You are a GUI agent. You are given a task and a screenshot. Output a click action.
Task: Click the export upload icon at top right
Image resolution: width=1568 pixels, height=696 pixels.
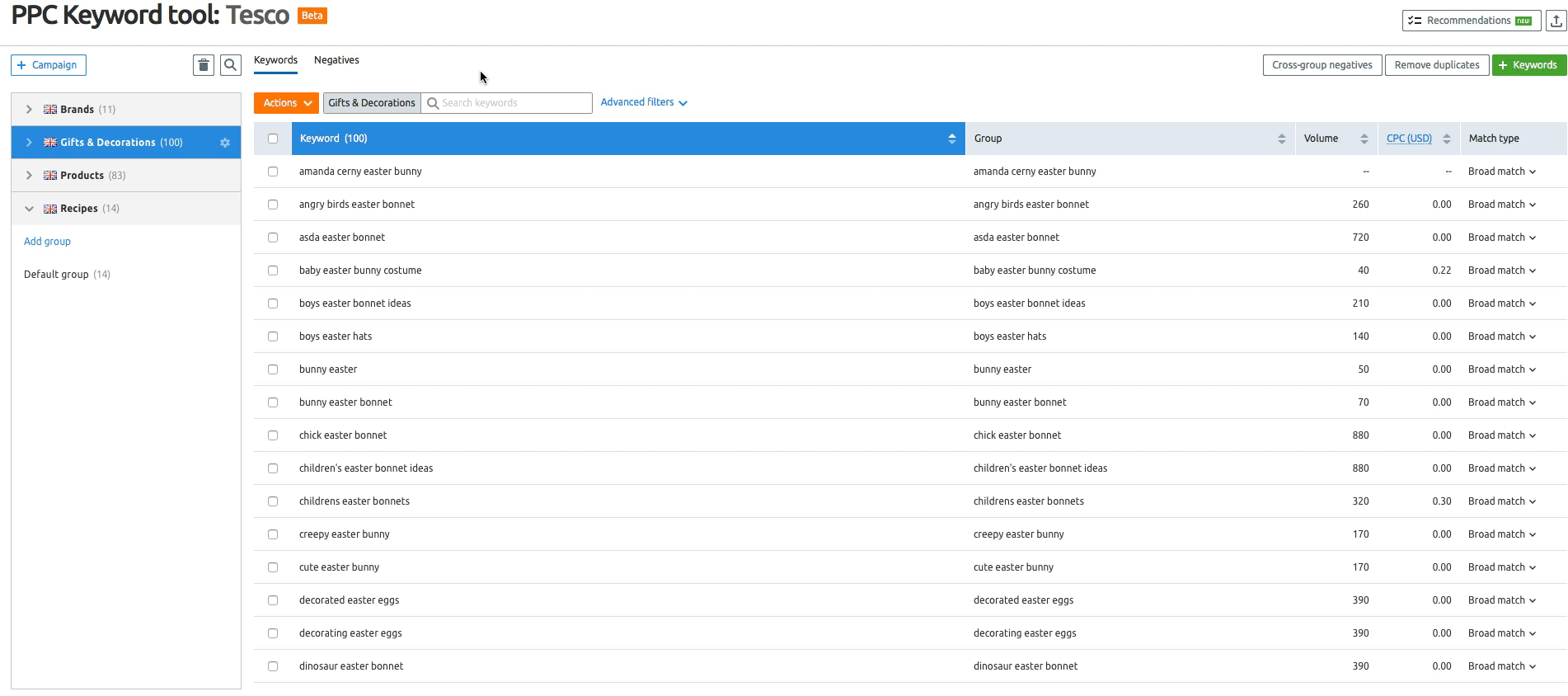click(x=1556, y=21)
